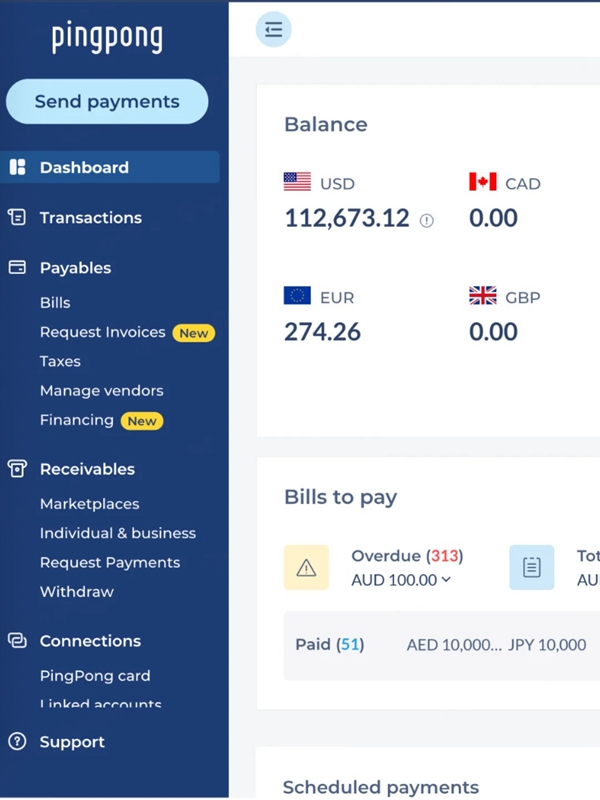This screenshot has height=800, width=600.
Task: Click the Paid (51) label
Action: pyautogui.click(x=330, y=644)
